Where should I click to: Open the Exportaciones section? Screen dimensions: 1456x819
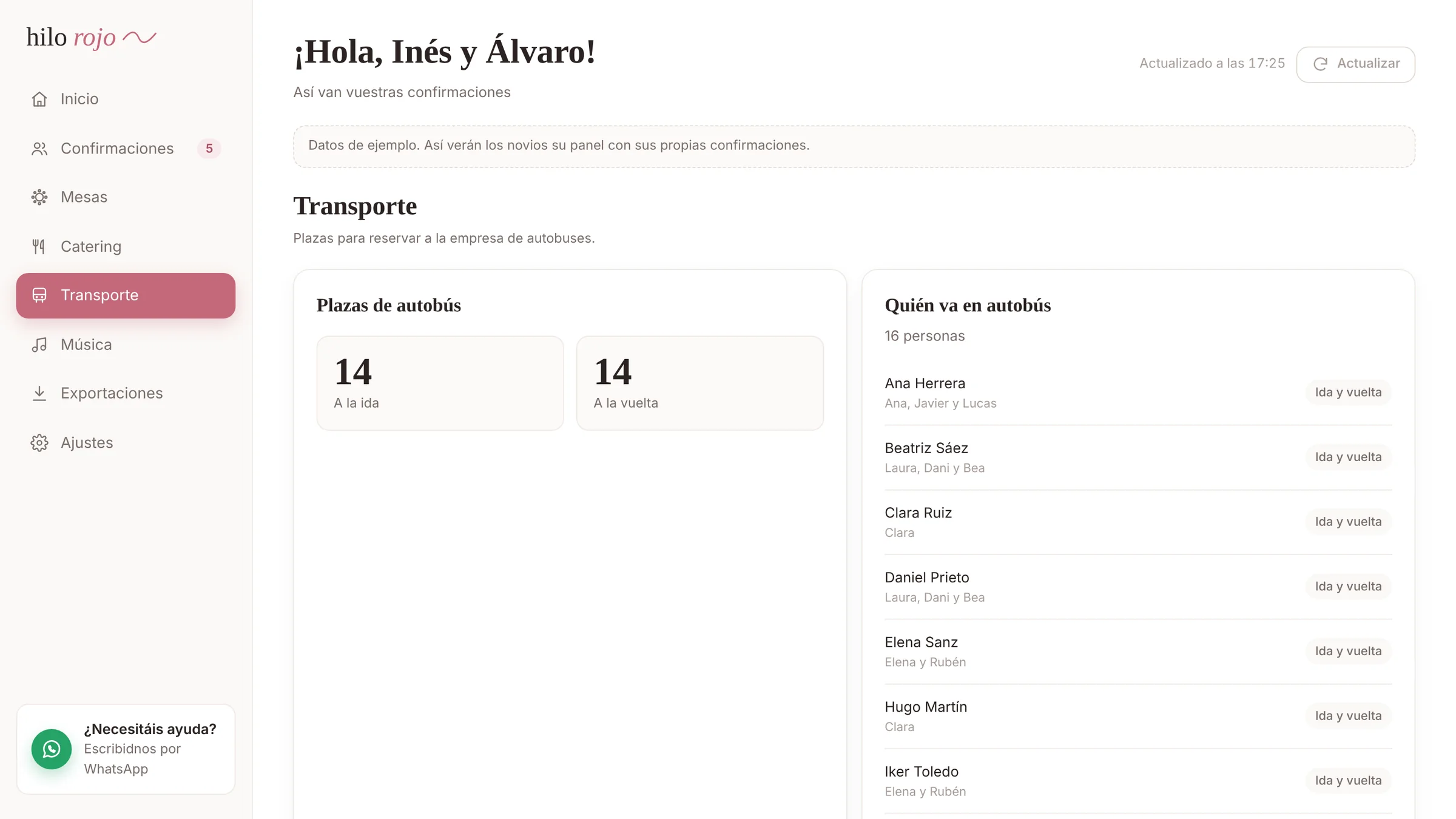[126, 393]
